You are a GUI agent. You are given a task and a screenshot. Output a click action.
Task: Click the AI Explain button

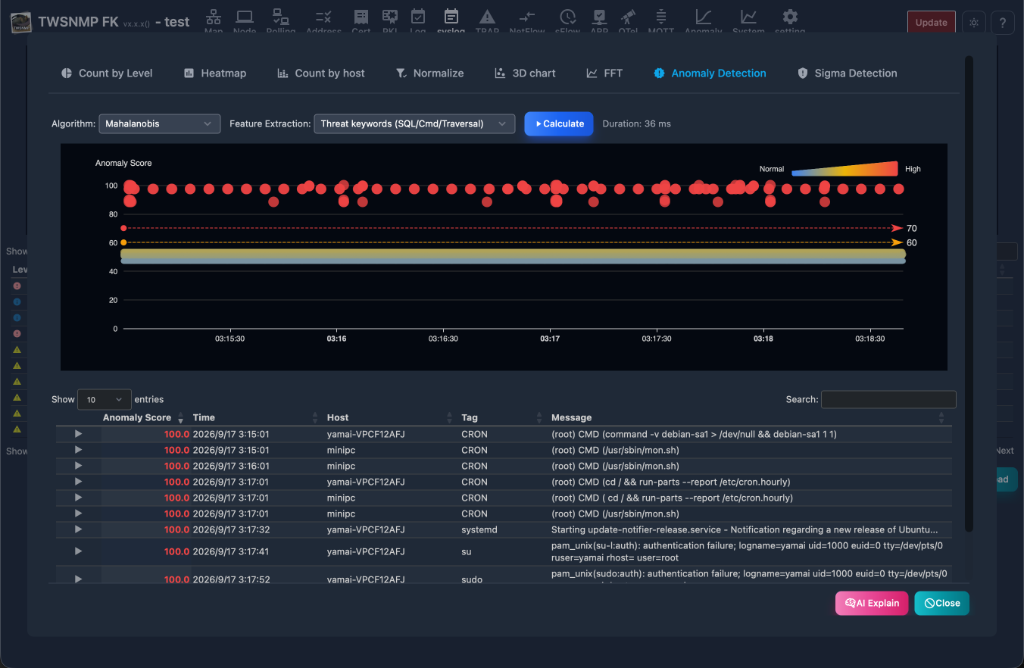[872, 603]
